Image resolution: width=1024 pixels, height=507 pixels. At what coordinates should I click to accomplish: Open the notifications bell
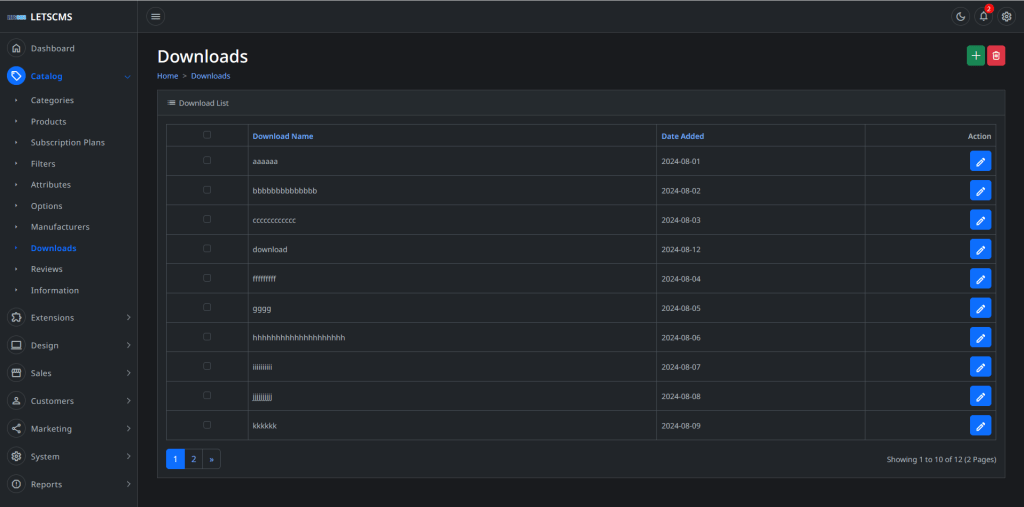984,17
